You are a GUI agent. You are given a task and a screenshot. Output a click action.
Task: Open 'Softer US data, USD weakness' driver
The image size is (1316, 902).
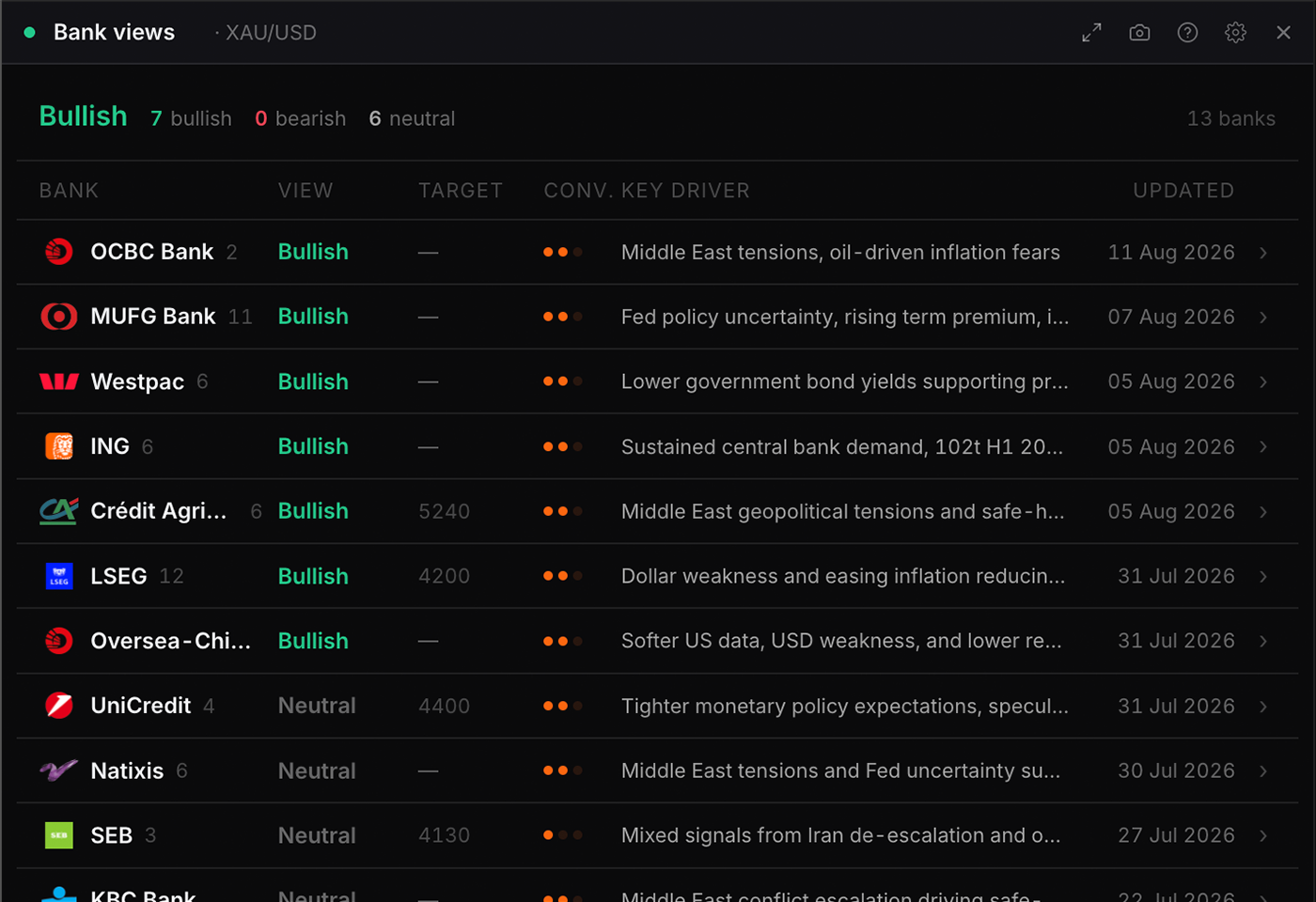[841, 641]
